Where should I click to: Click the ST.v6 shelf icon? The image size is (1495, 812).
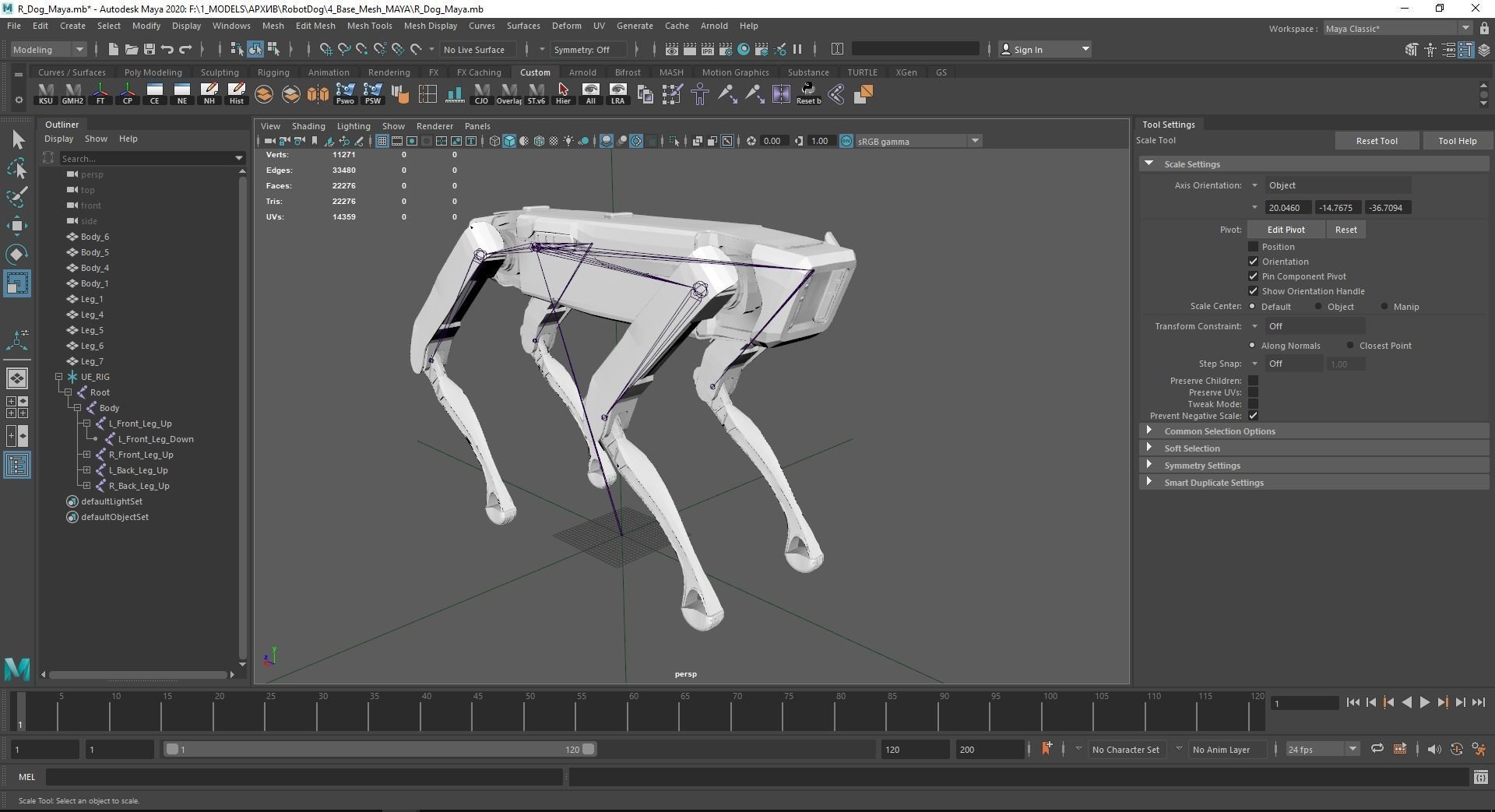click(x=536, y=94)
